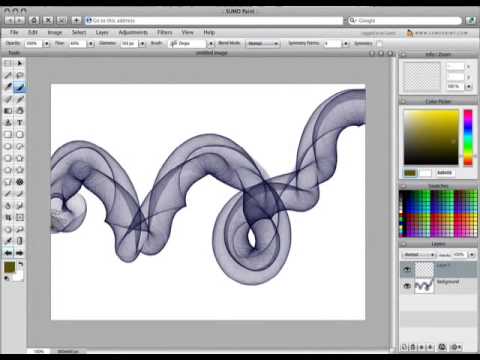Click the Google search field

click(x=405, y=21)
